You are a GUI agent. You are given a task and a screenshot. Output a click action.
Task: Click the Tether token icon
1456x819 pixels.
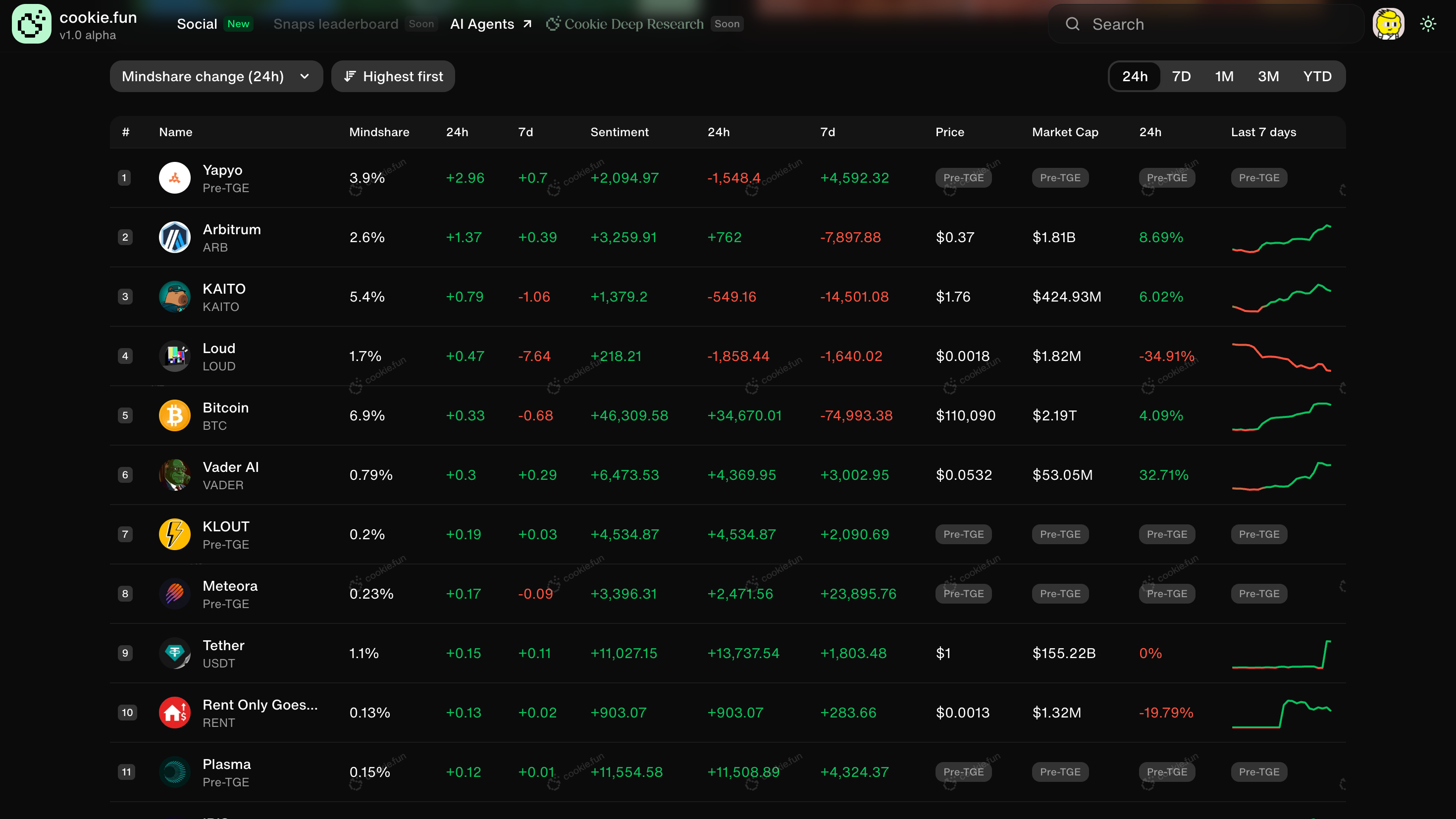175,654
